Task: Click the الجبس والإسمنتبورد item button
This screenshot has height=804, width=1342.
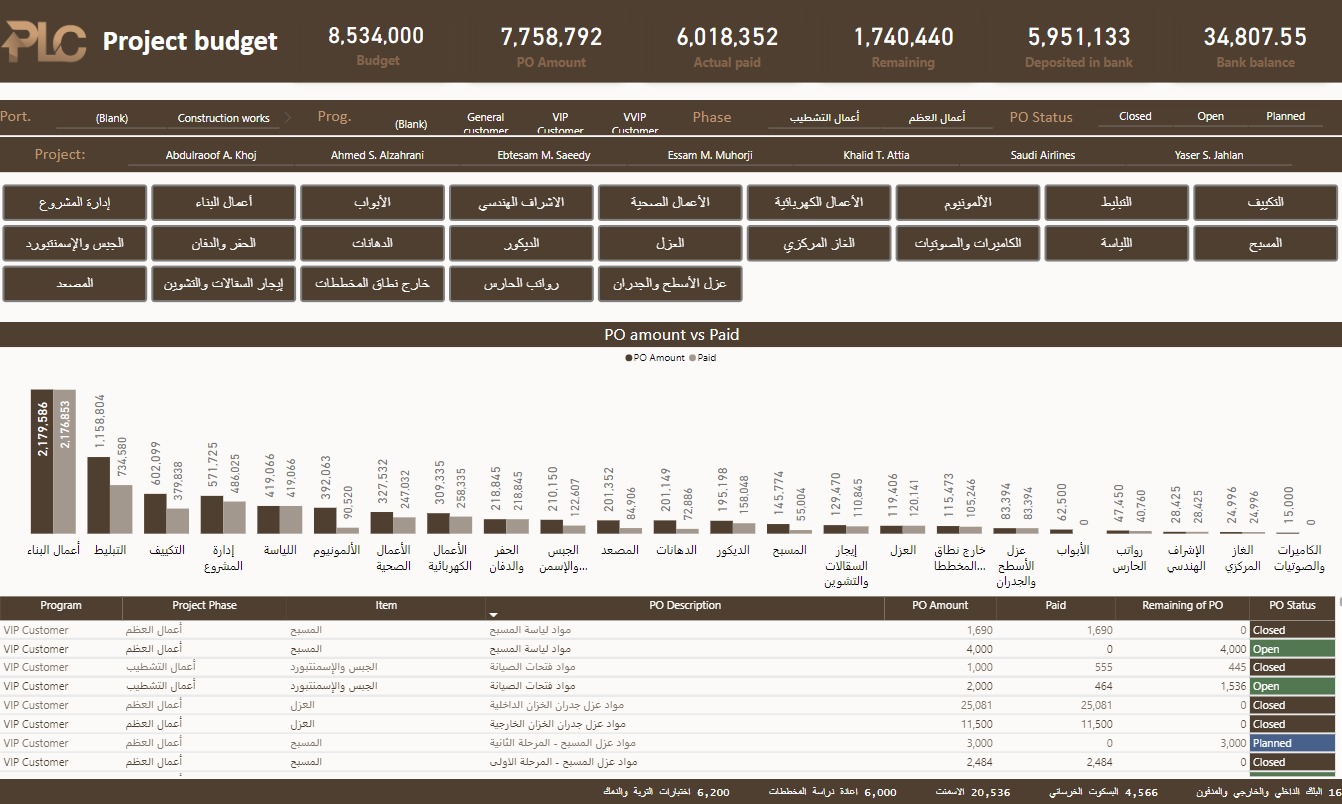Action: point(75,243)
